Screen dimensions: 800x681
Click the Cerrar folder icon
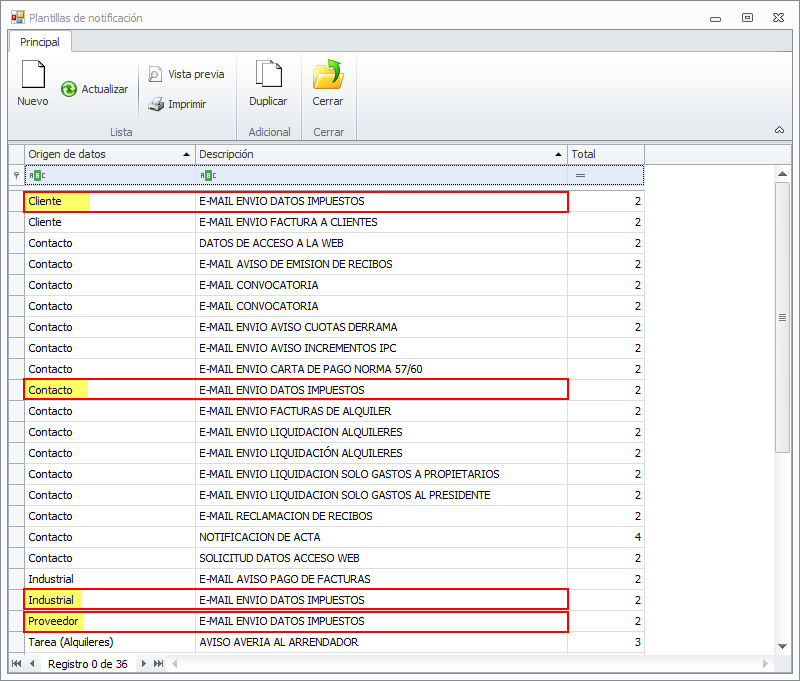(x=328, y=74)
